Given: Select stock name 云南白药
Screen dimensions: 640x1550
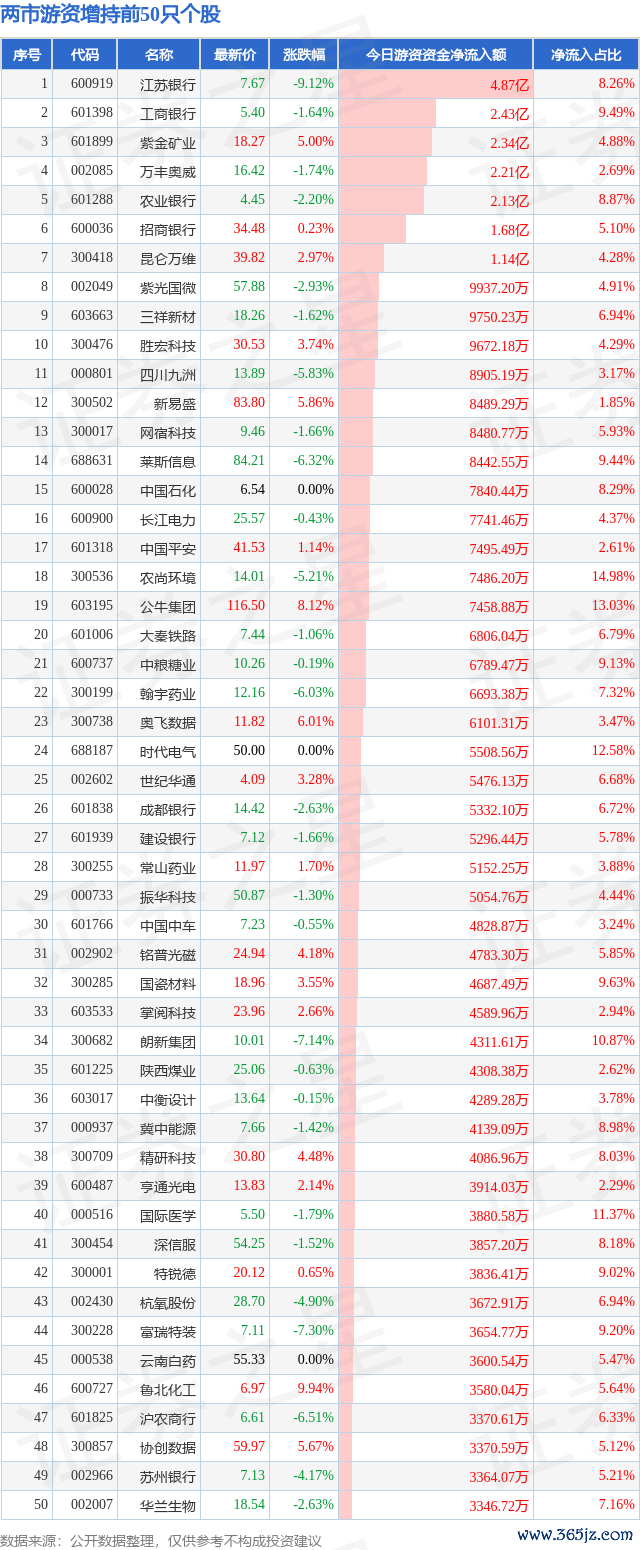Looking at the screenshot, I should [169, 1361].
